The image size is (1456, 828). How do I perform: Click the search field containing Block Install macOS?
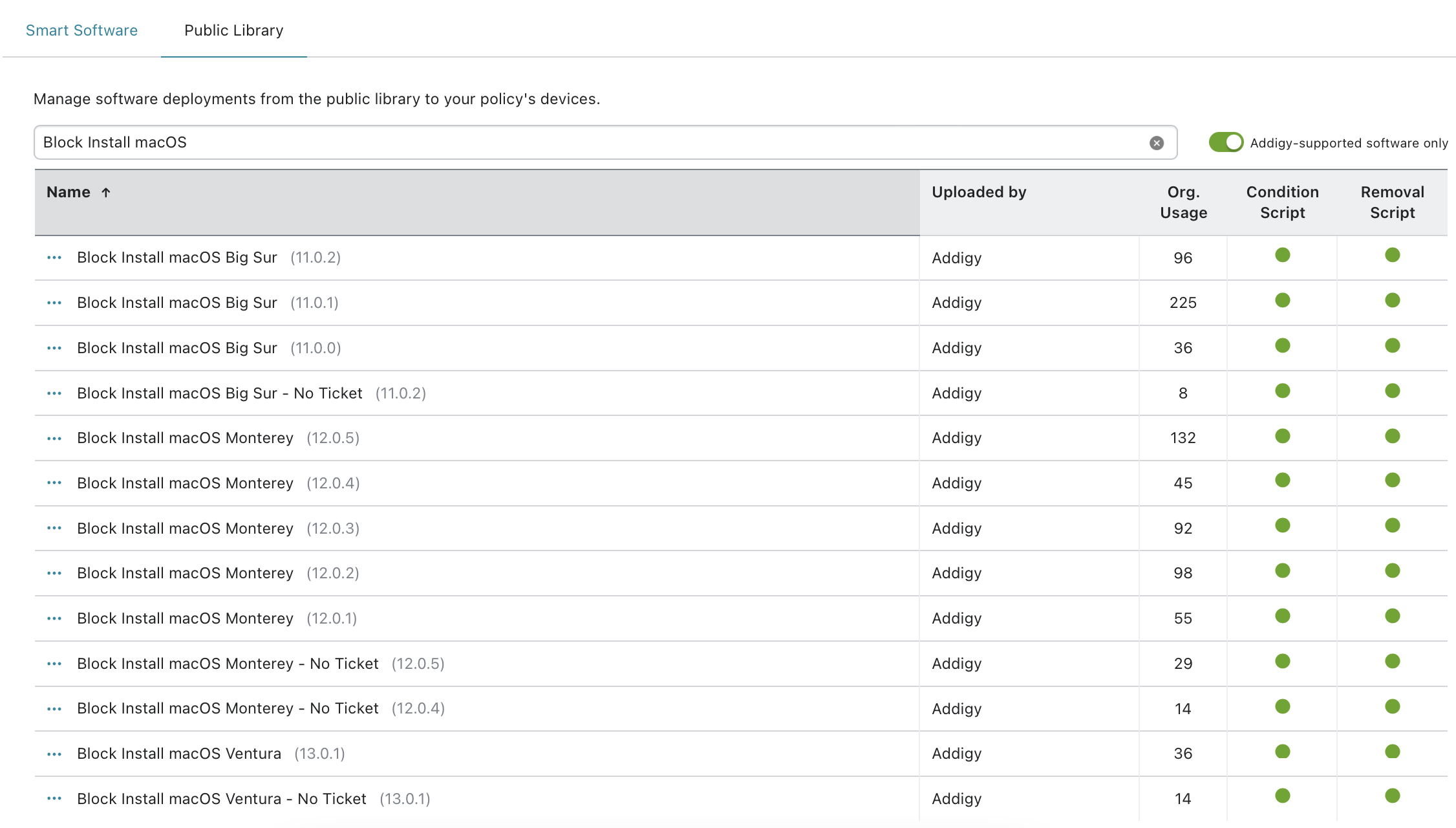tap(605, 142)
